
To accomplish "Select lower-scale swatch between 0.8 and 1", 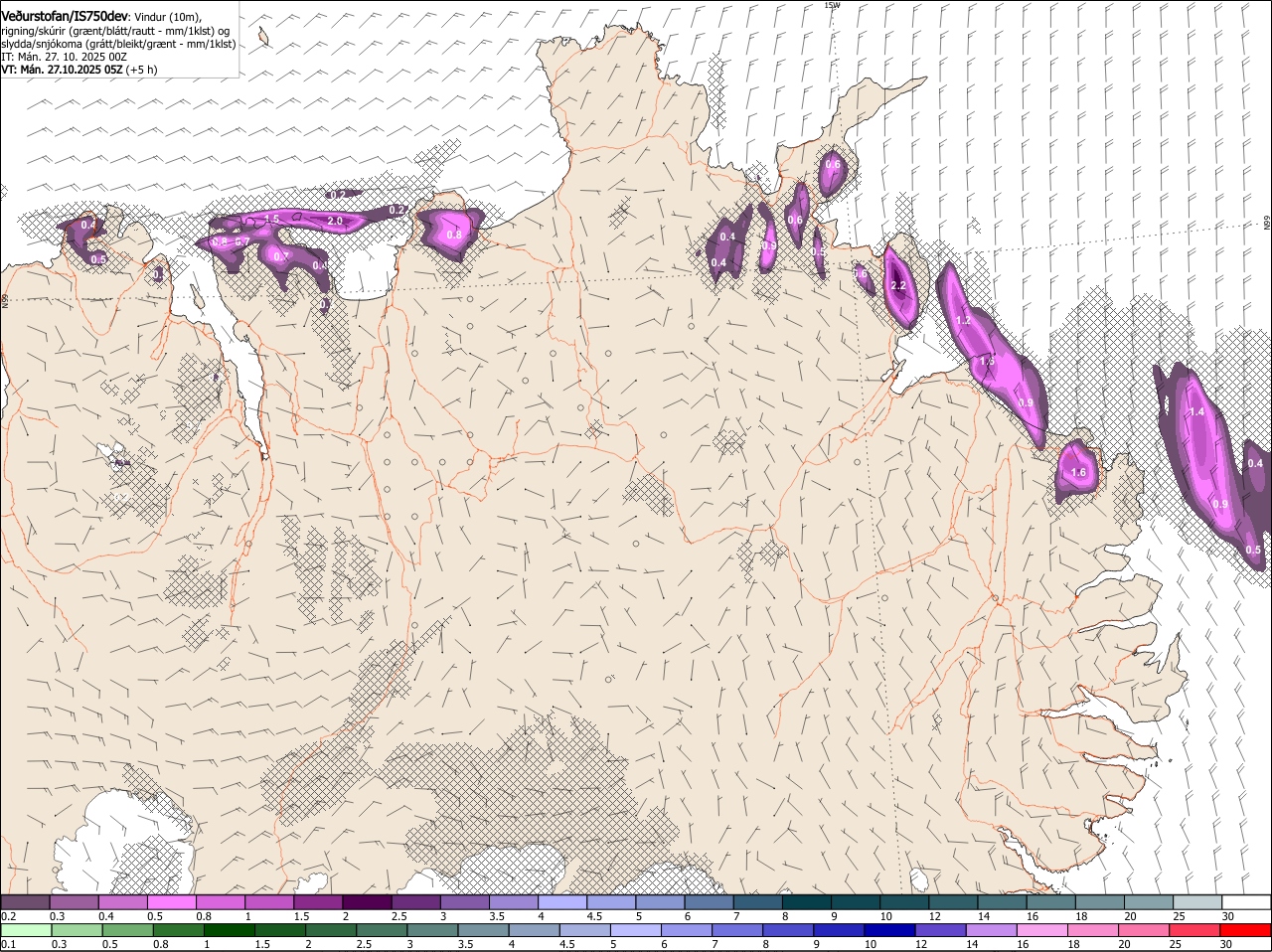I will pyautogui.click(x=178, y=930).
